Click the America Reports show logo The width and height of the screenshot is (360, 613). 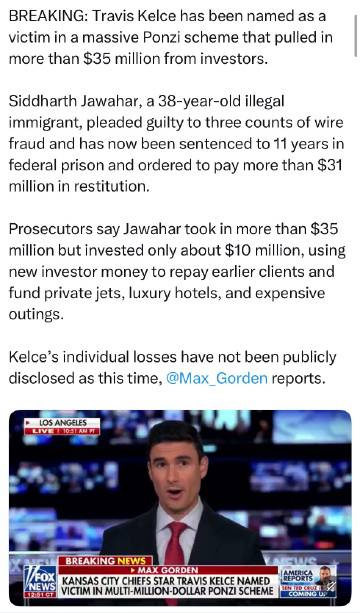298,576
